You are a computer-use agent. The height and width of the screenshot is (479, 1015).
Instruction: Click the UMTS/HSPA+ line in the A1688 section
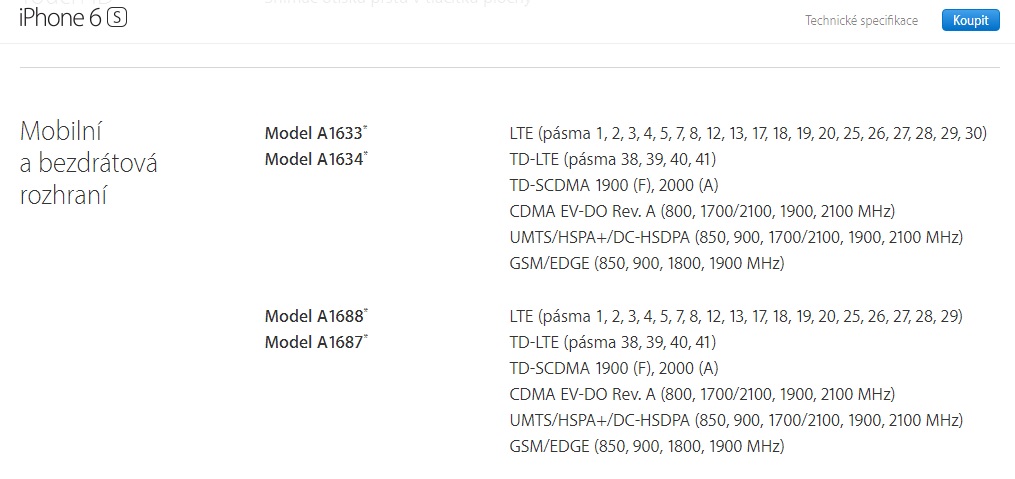pyautogui.click(x=735, y=420)
